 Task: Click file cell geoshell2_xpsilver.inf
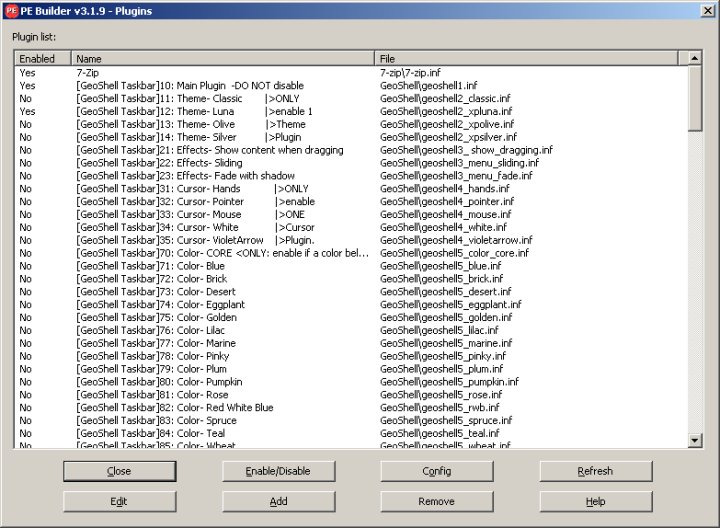pos(448,137)
